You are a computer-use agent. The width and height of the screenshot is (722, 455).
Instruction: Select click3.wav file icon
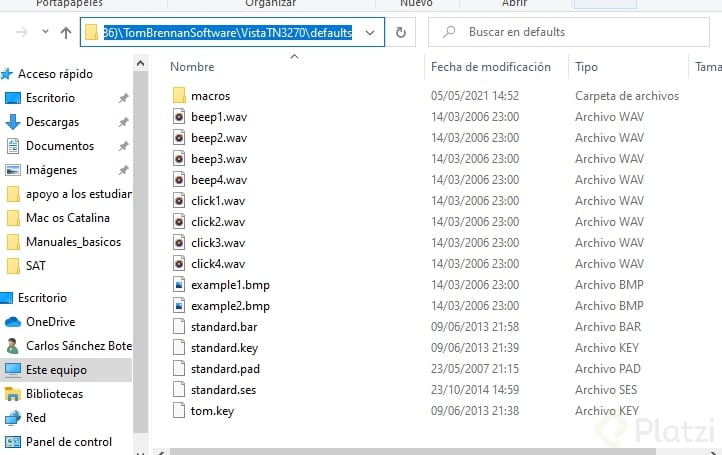click(179, 243)
